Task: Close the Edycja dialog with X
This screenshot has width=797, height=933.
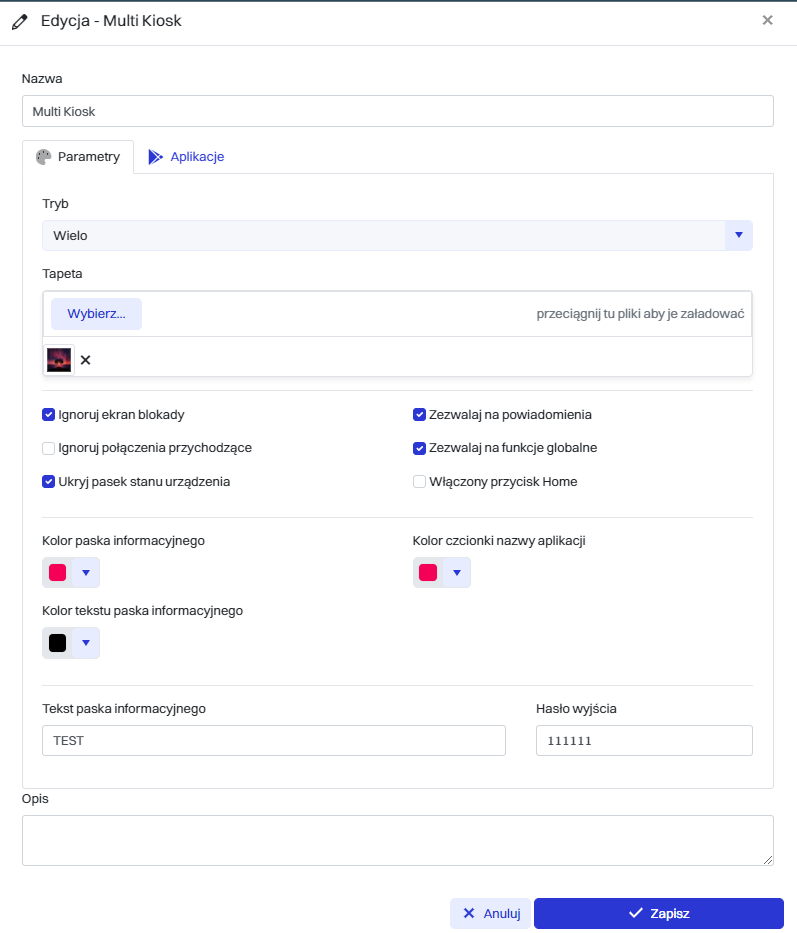Action: tap(767, 20)
